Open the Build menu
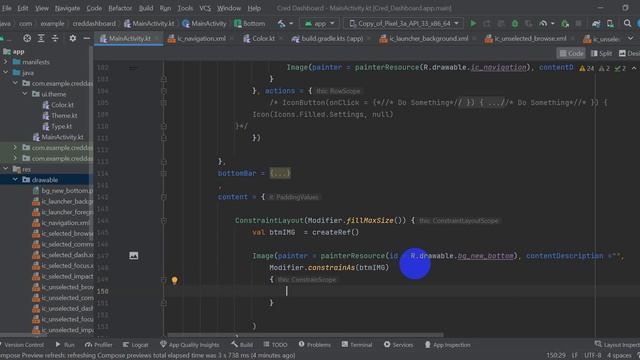 pyautogui.click(x=146, y=8)
